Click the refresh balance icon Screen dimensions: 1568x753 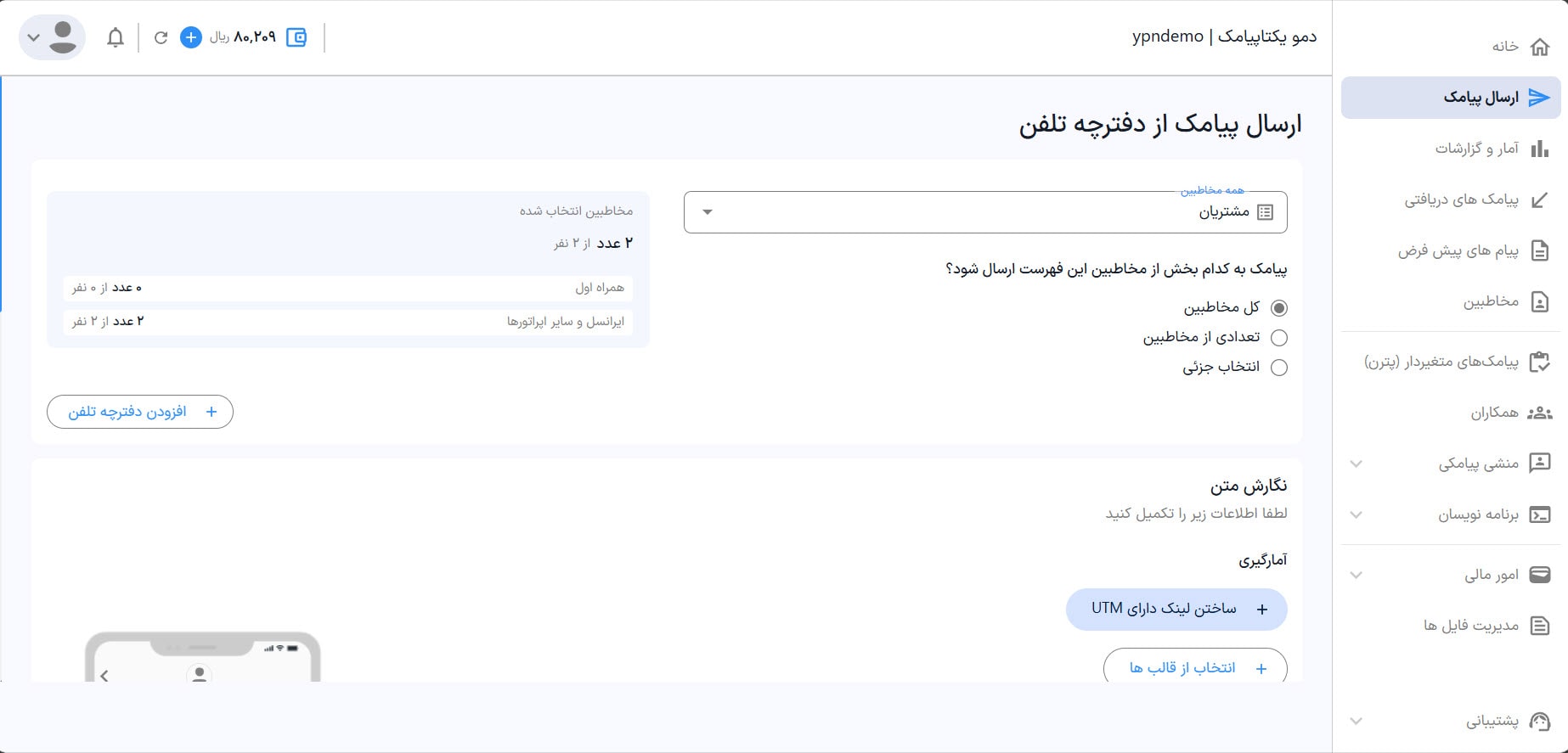coord(161,37)
